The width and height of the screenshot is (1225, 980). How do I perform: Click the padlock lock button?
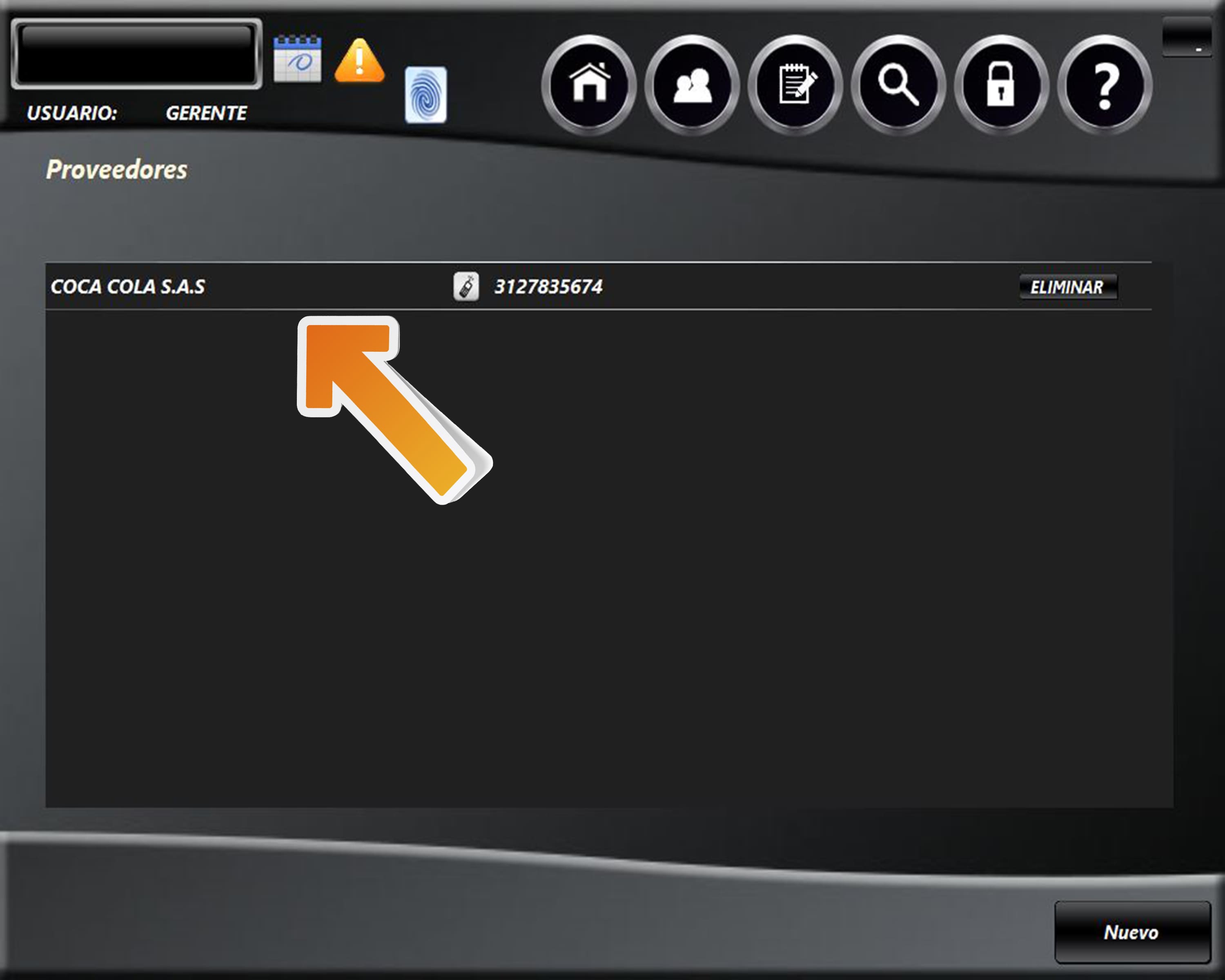1001,85
